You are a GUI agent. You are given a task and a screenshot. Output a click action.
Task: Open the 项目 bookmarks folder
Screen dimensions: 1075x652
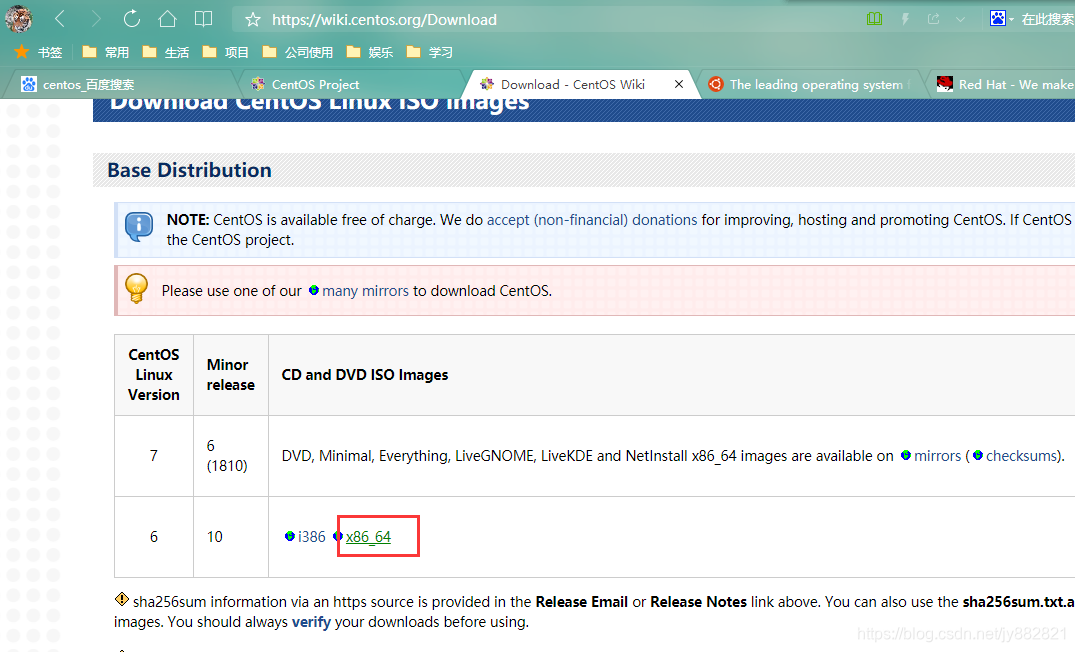(x=225, y=52)
